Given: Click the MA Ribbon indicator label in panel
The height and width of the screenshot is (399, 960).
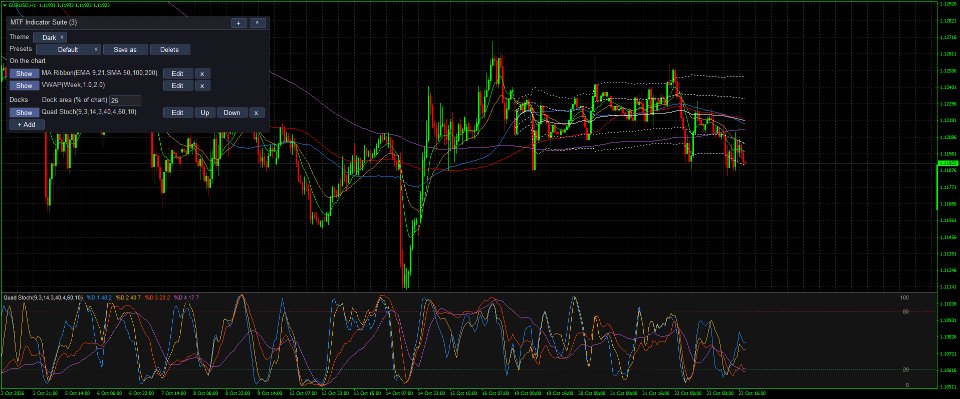Looking at the screenshot, I should [x=99, y=73].
